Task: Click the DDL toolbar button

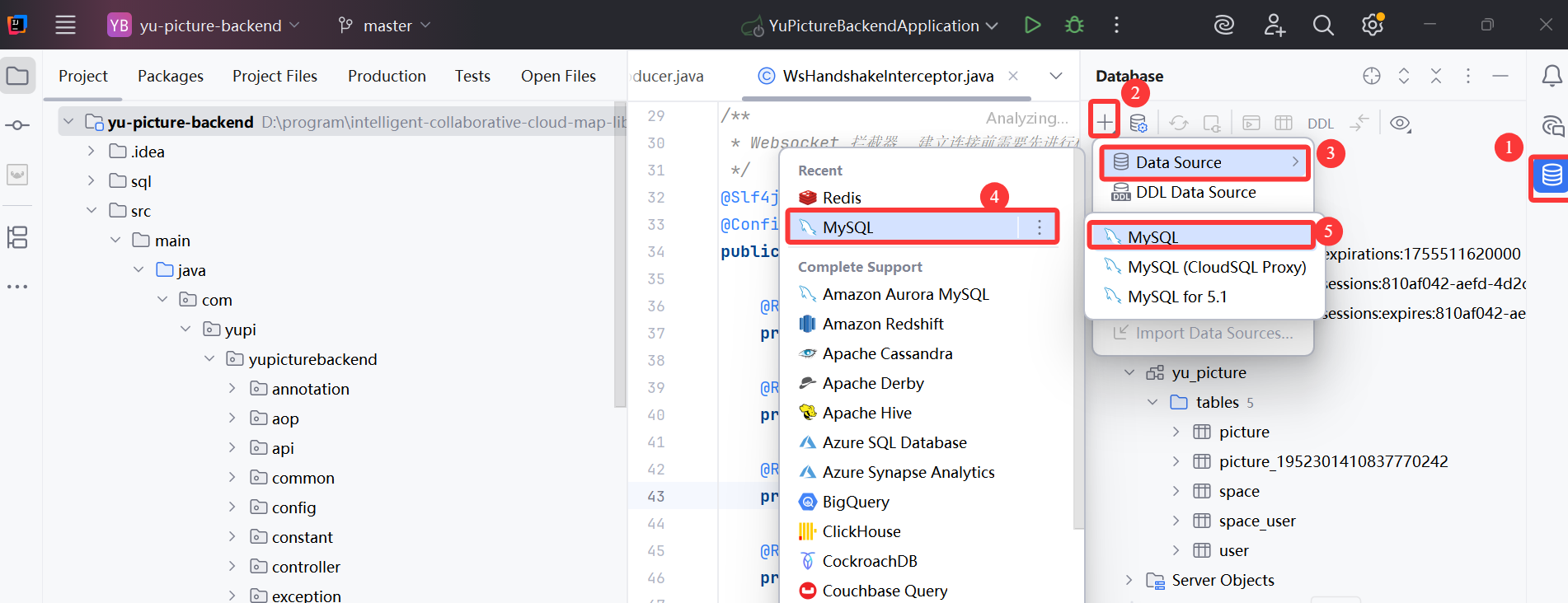Action: point(1320,124)
